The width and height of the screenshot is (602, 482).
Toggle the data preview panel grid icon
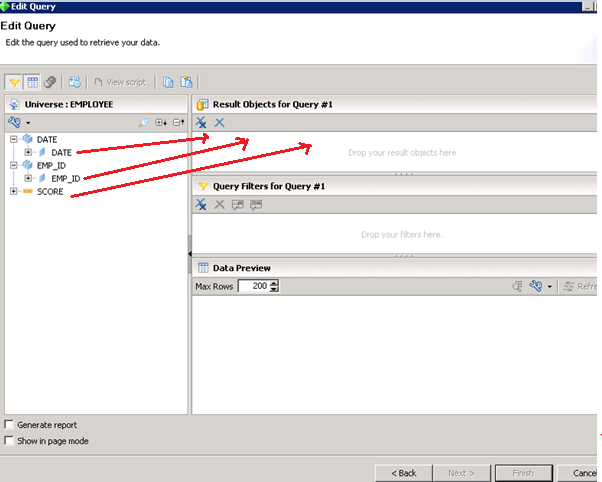pos(32,82)
